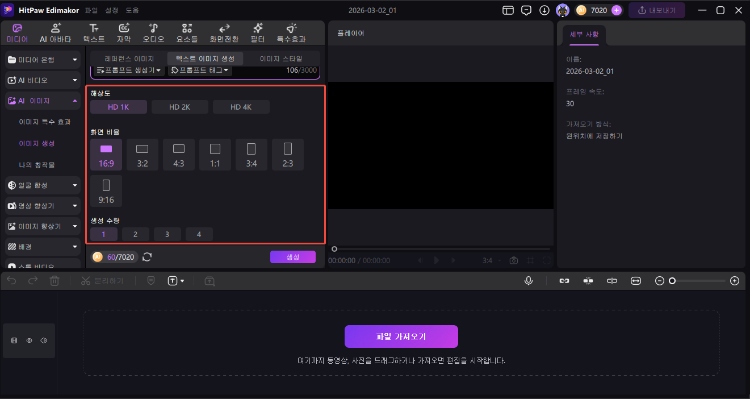
Task: Open the 화면전환 (Transitions) tool
Action: pos(224,33)
